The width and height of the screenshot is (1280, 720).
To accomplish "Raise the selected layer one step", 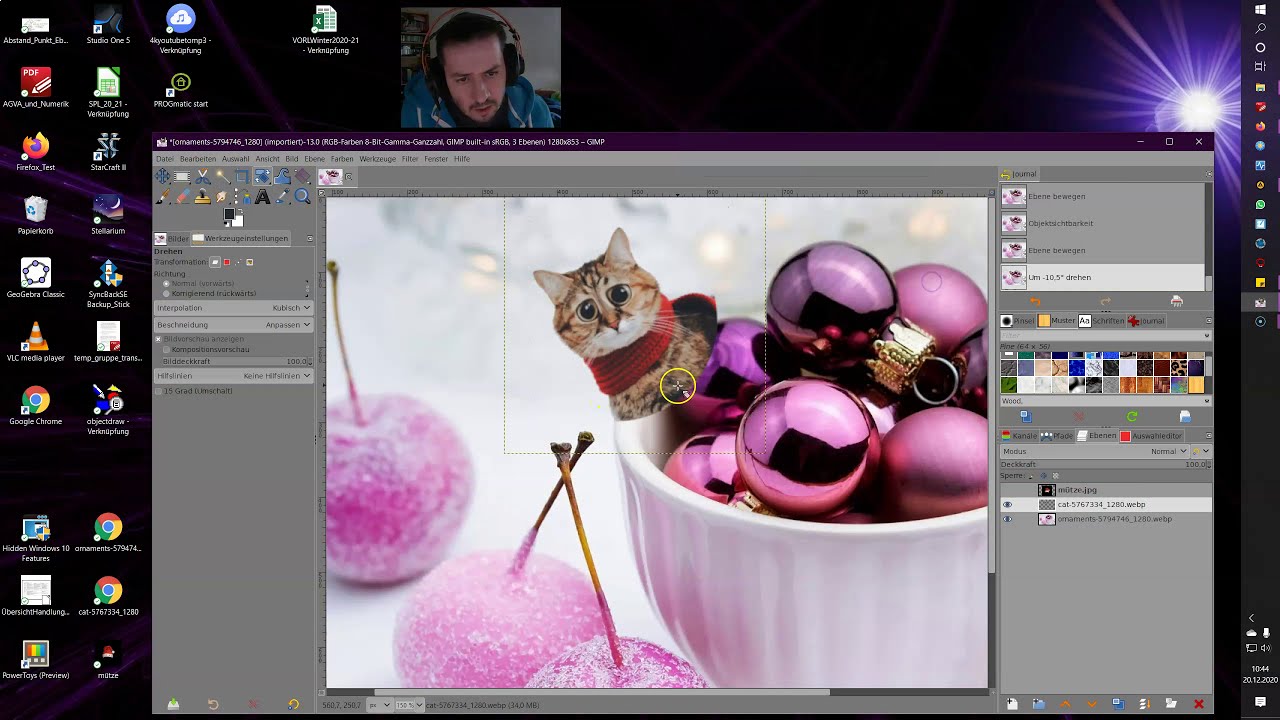I will (1065, 704).
